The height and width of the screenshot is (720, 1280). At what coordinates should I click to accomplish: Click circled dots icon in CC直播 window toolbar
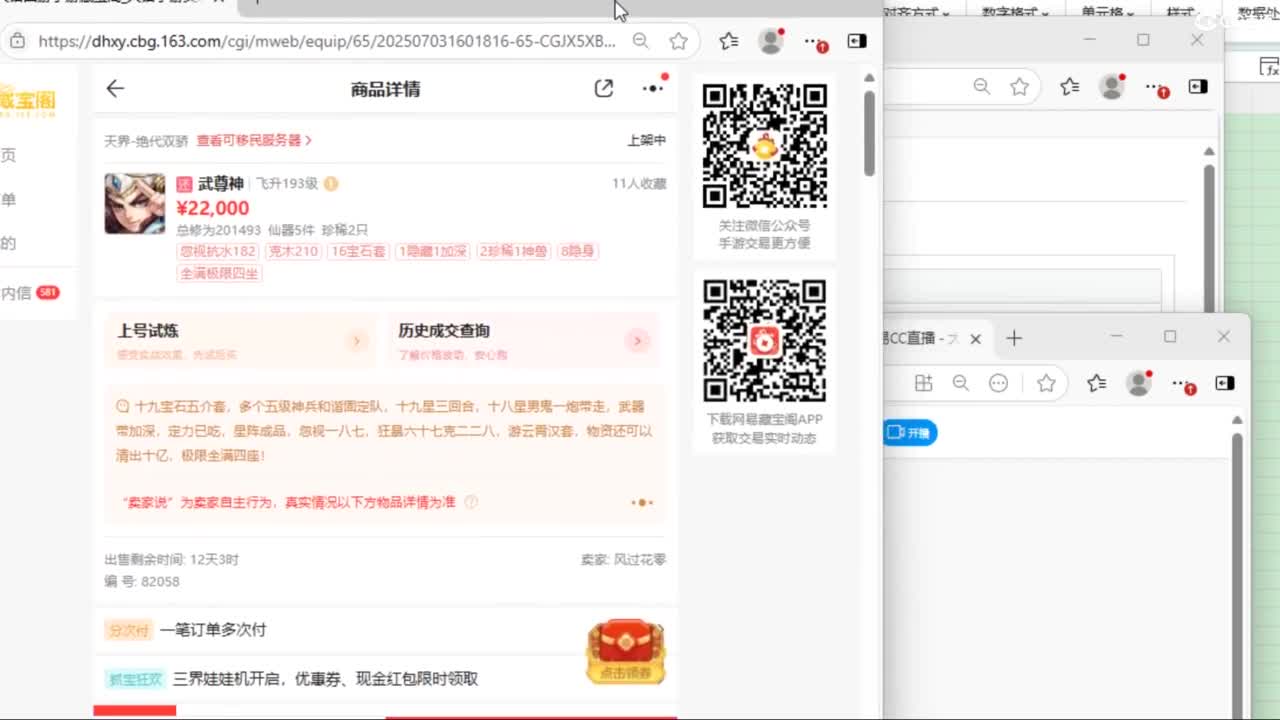click(998, 383)
